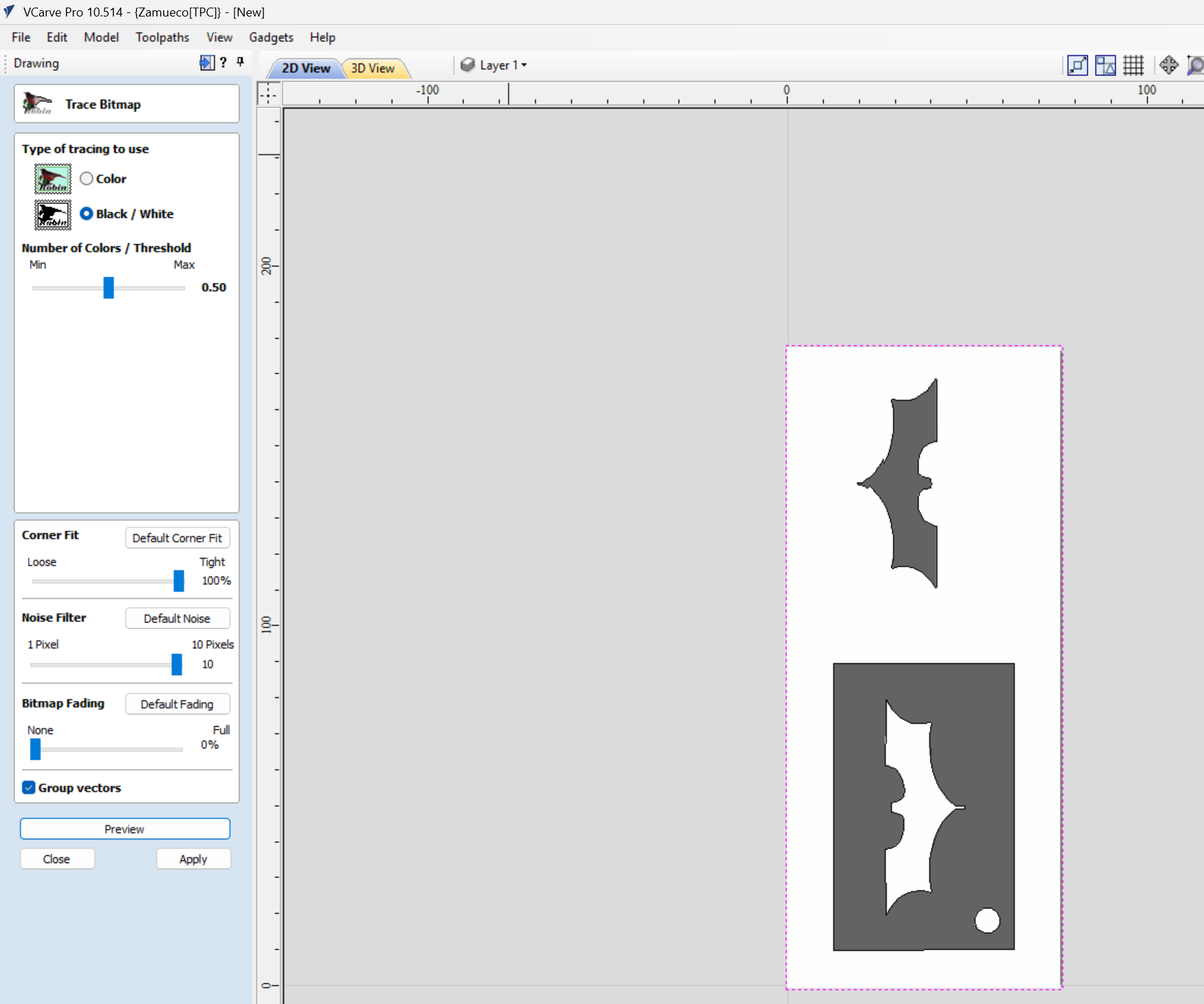Select the pan view tool icon
This screenshot has width=1204, height=1004.
click(x=1169, y=65)
